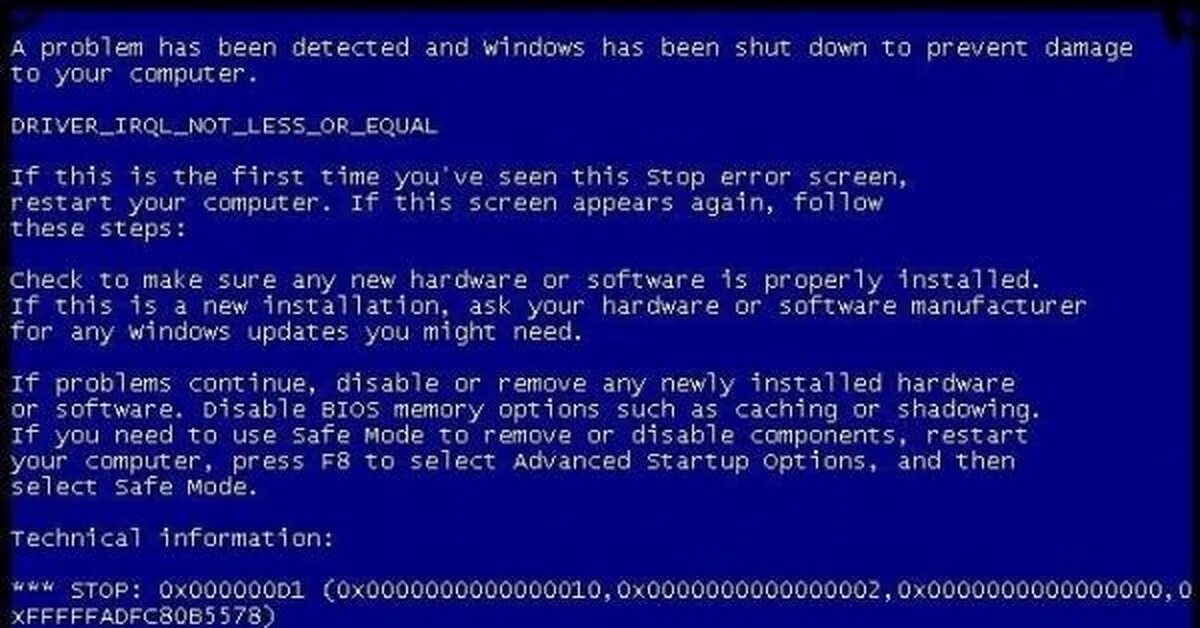Select the first parameter 0x0000000000000010
The height and width of the screenshot is (628, 1200).
(470, 590)
